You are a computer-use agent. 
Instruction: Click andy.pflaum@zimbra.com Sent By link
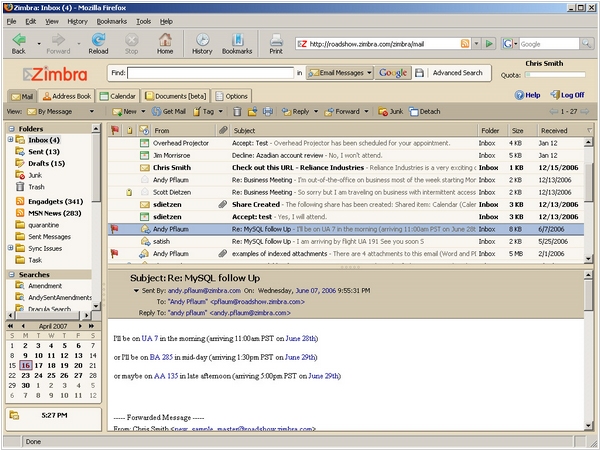[x=204, y=291]
